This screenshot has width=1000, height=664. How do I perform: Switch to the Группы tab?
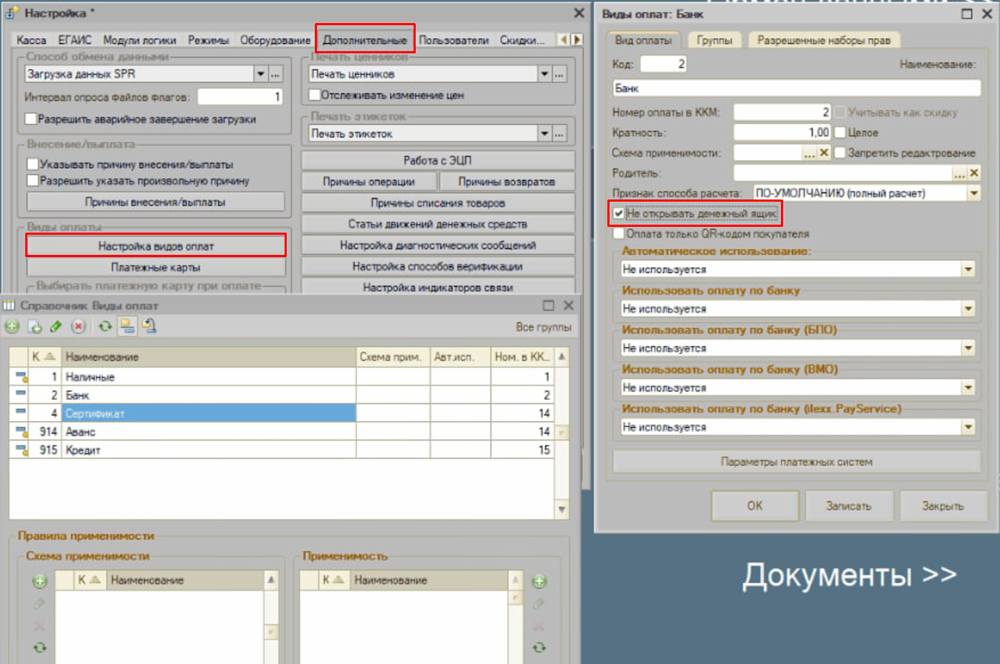click(x=714, y=41)
